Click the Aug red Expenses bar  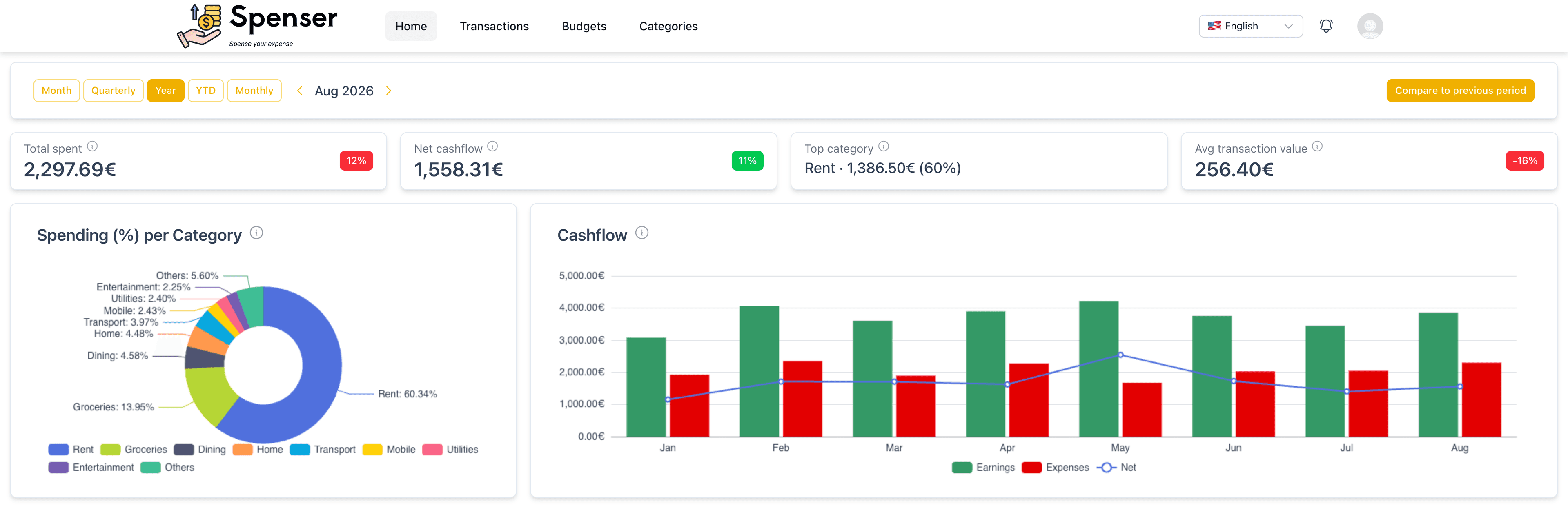tap(1481, 400)
